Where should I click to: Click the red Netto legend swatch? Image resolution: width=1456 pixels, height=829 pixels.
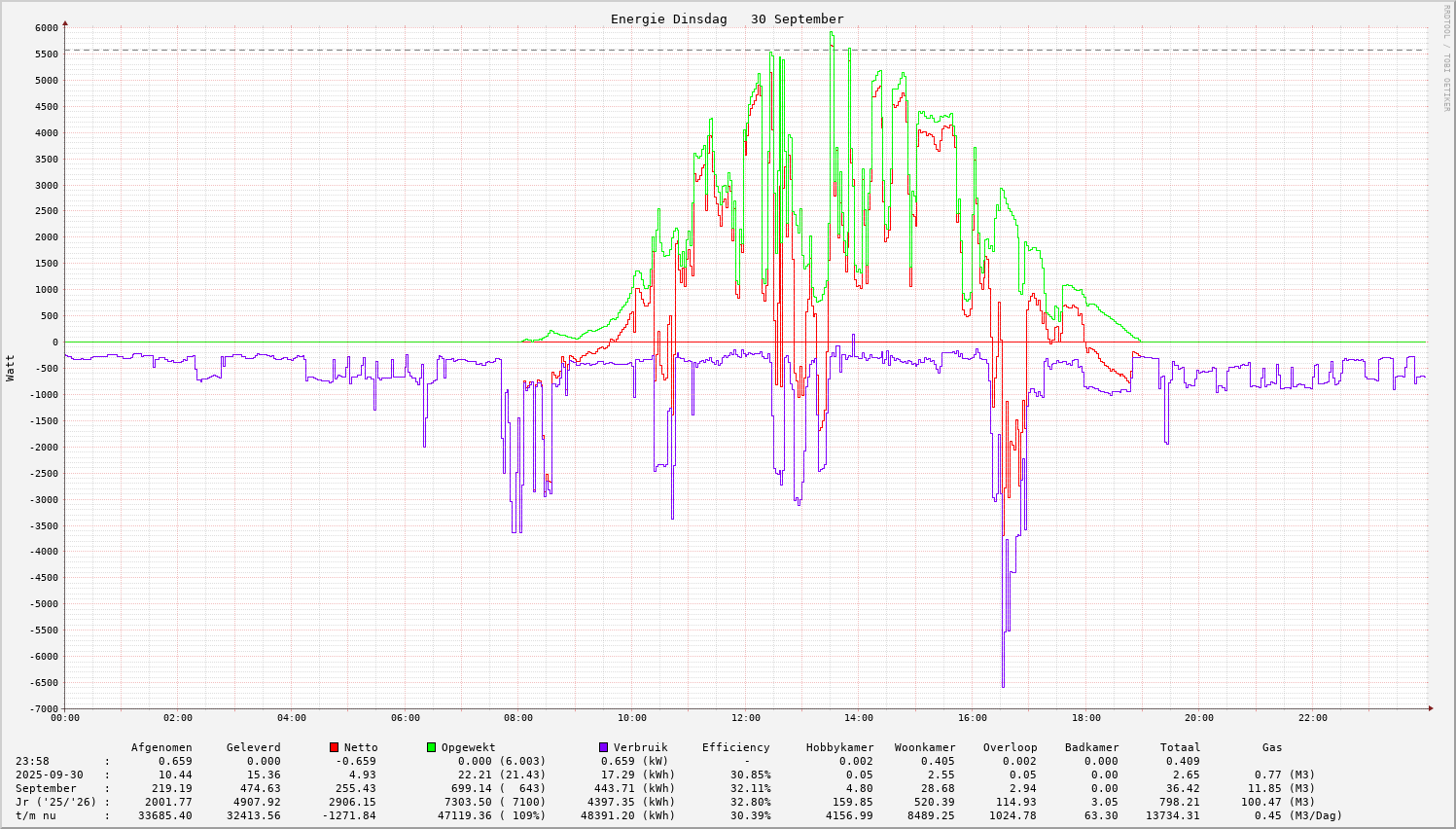click(x=334, y=747)
